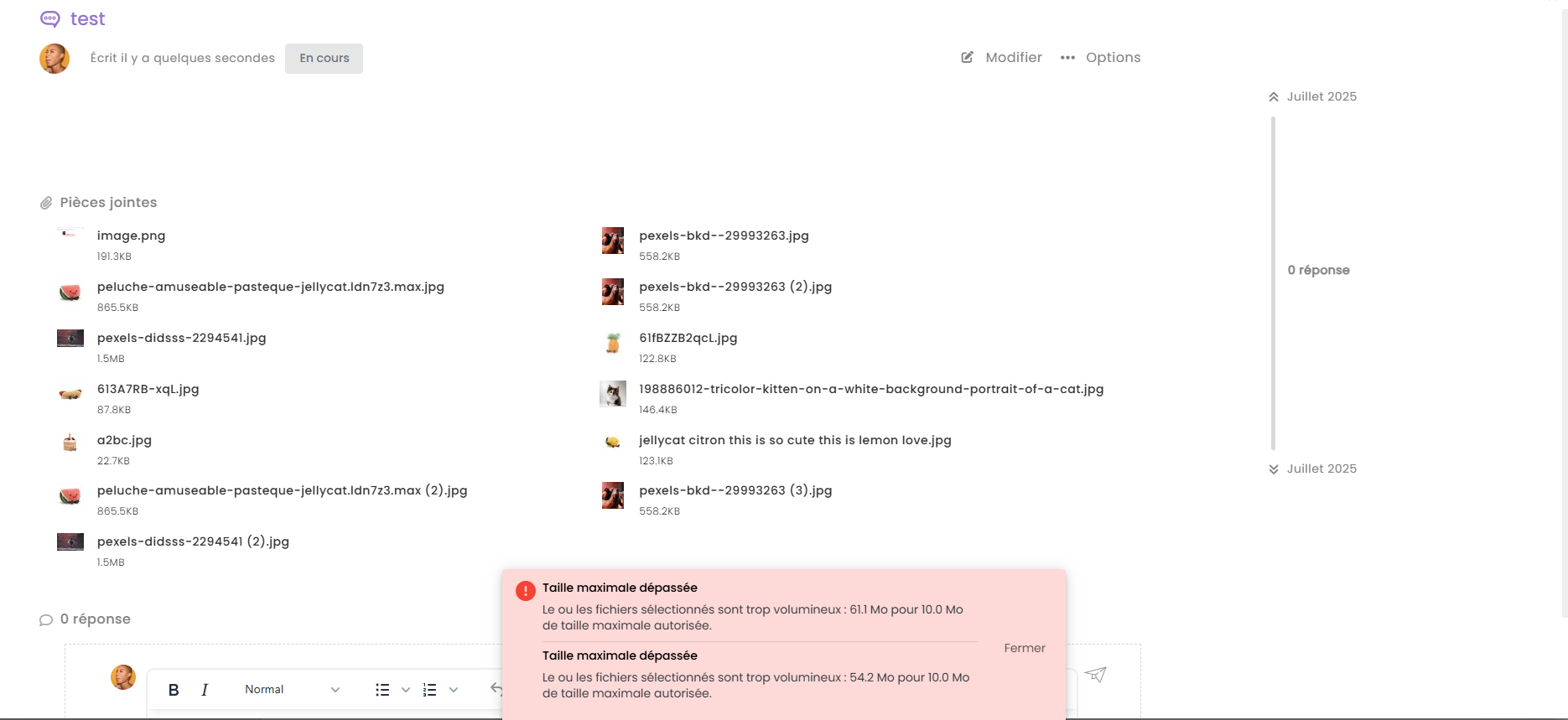Viewport: 1568px width, 720px height.
Task: Jump down with the double chevron below the timeline
Action: pyautogui.click(x=1274, y=469)
